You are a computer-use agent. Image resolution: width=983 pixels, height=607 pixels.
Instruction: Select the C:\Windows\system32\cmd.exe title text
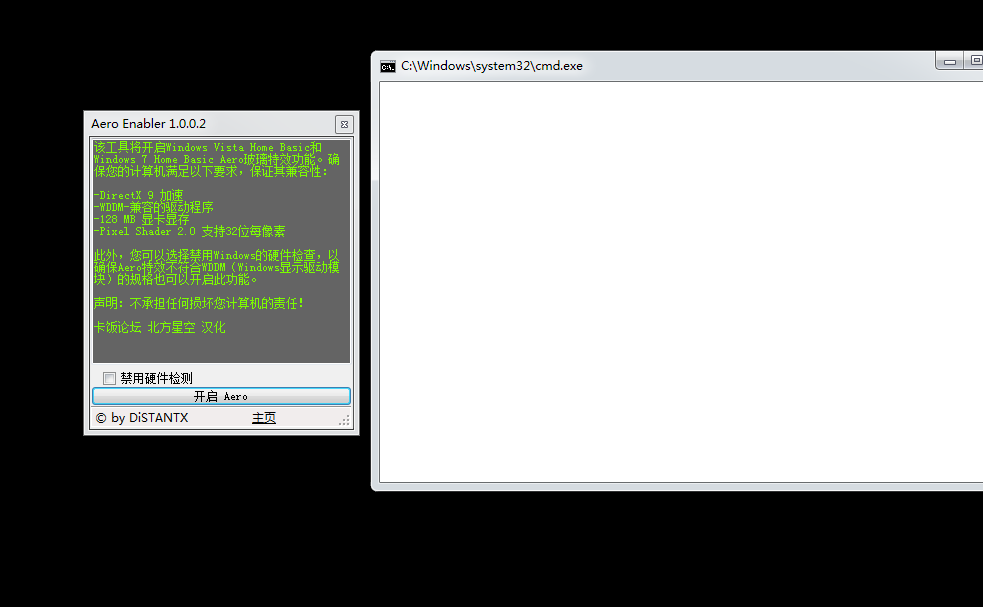[492, 67]
